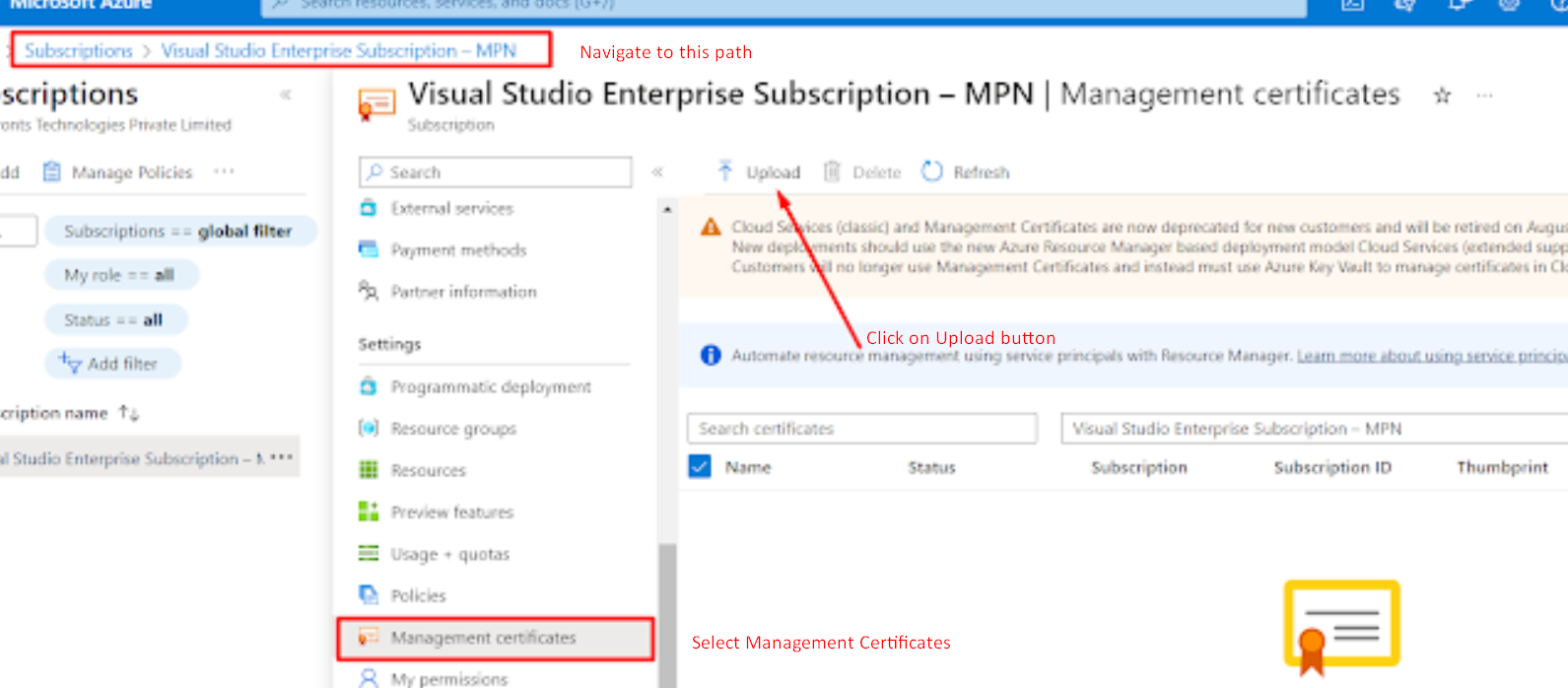Click the Subscription ID column header
The width and height of the screenshot is (1568, 688).
point(1332,467)
